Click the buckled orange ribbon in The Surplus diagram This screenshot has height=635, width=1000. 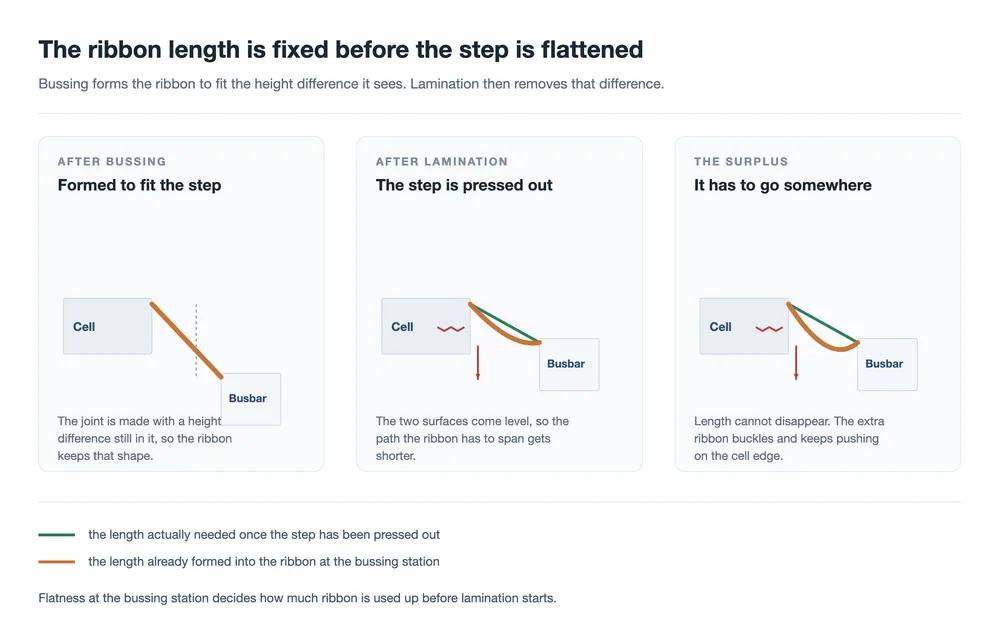822,337
